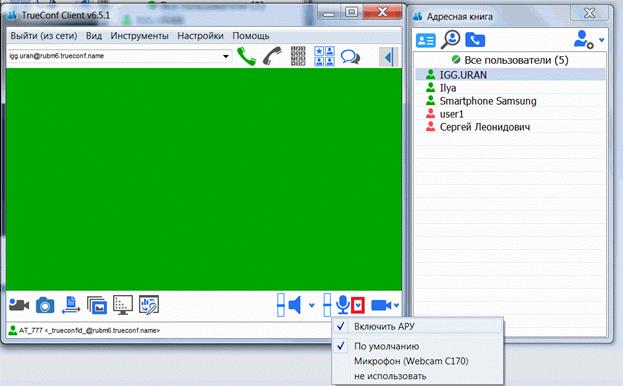The height and width of the screenshot is (386, 623).
Task: Click the green call handset icon
Action: click(246, 56)
